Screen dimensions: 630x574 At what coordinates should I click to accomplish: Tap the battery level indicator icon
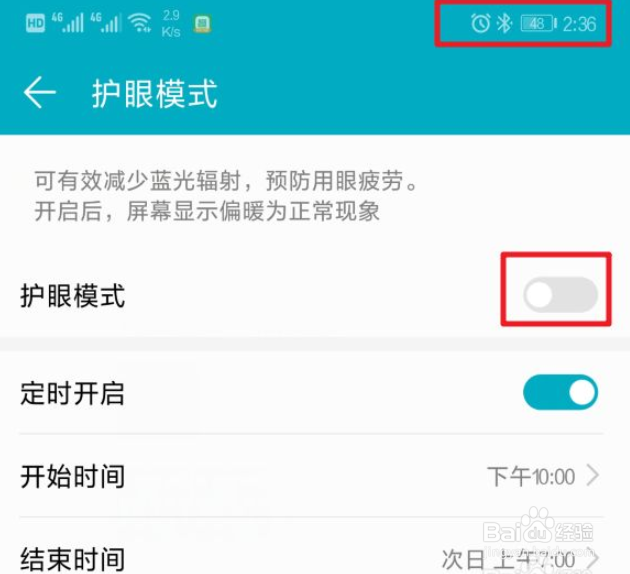(538, 23)
